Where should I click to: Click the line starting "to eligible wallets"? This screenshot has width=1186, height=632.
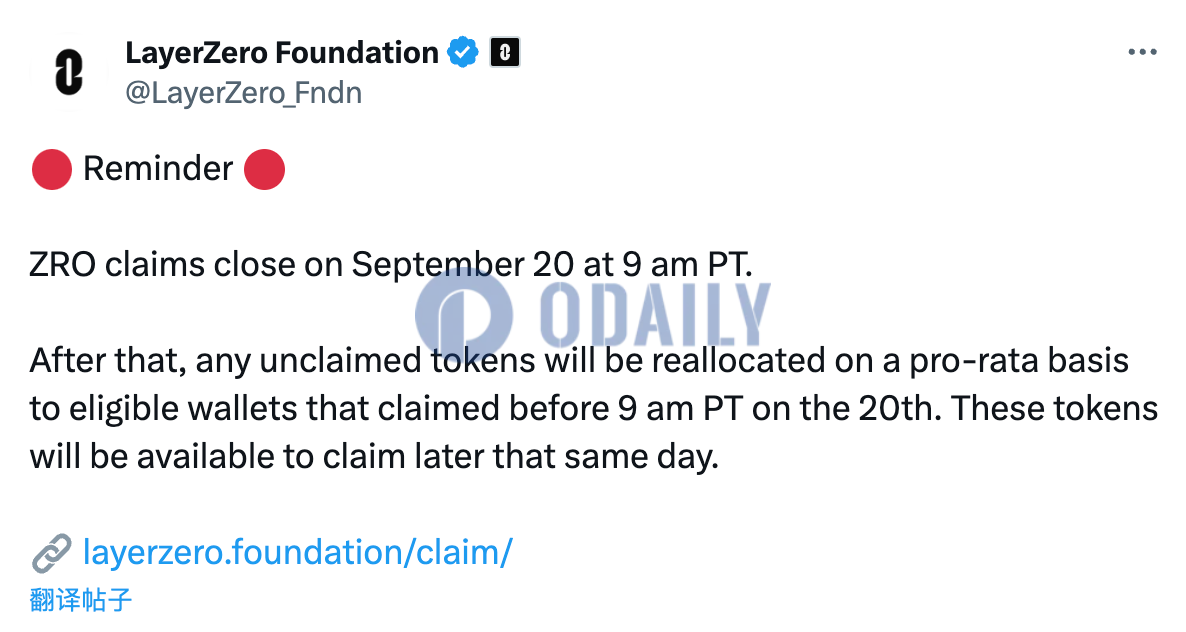593,409
